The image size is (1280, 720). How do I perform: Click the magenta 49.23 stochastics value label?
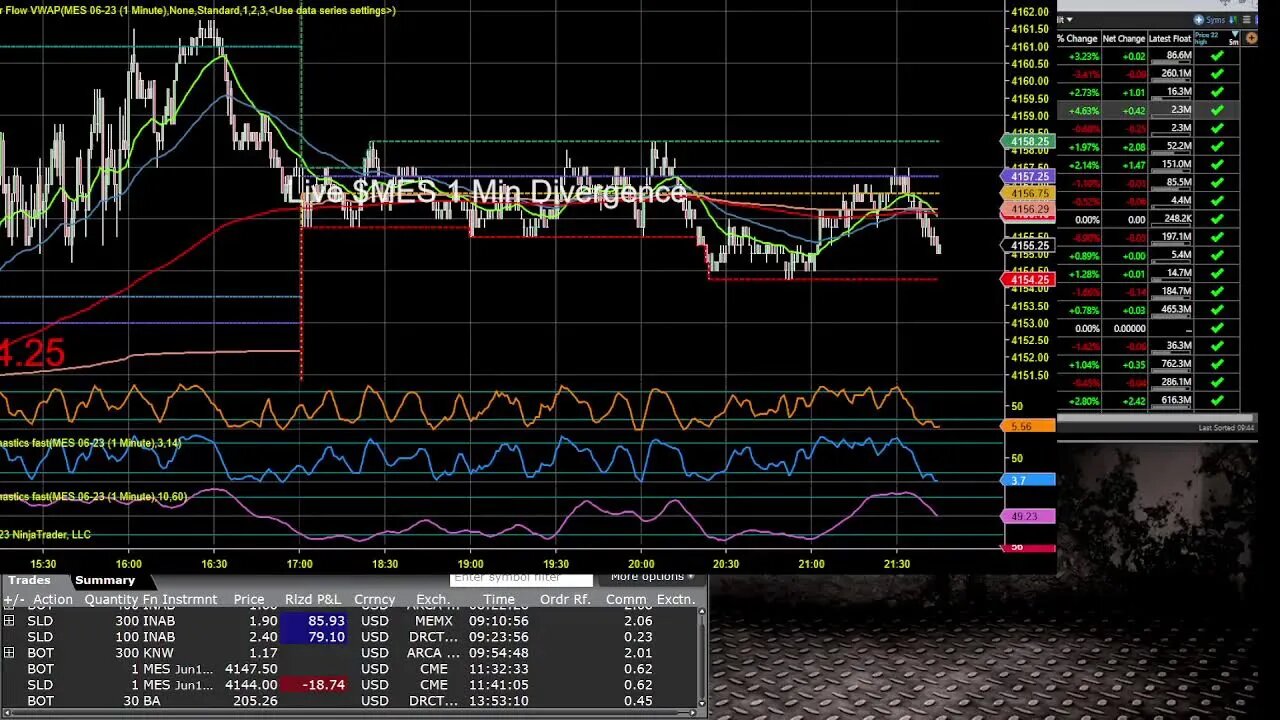1028,516
